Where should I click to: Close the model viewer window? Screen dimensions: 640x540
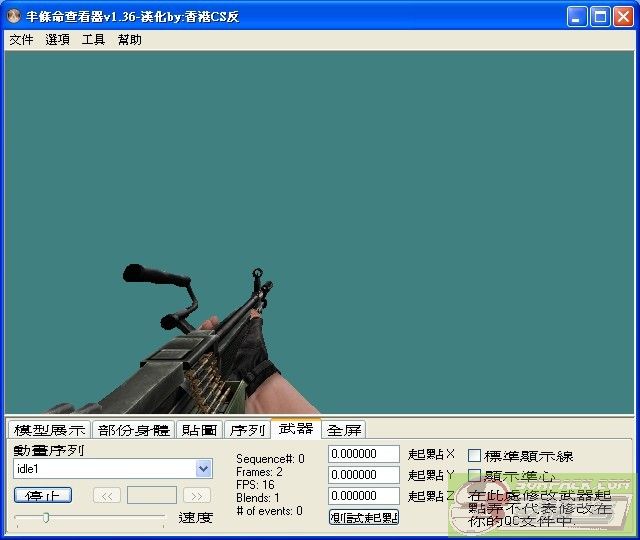(623, 17)
